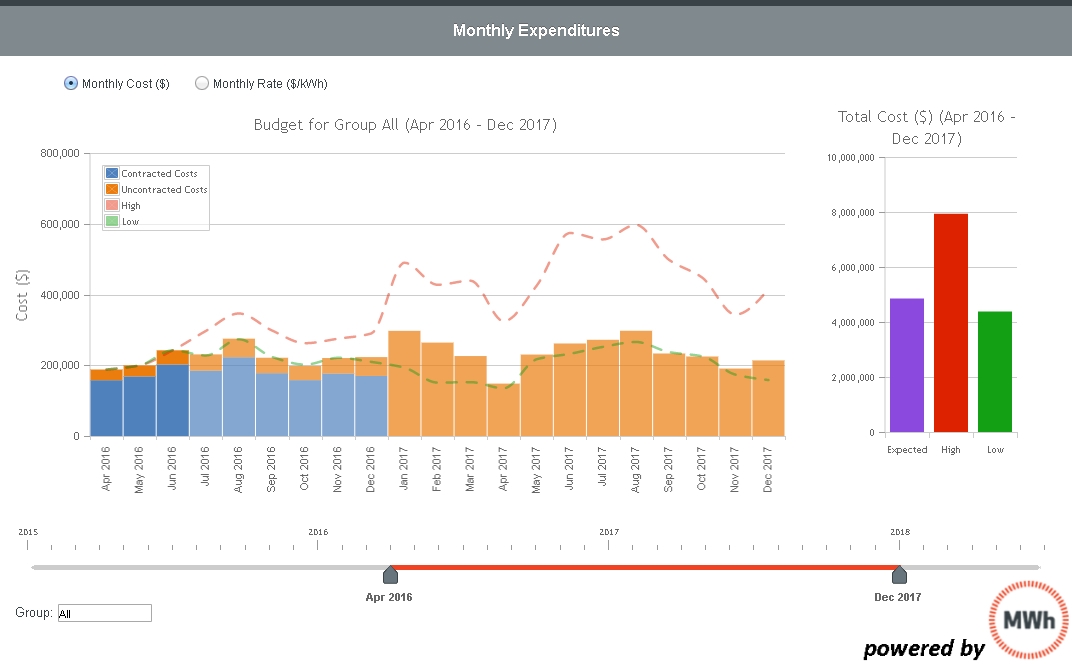Click the Monthly Expenditures title bar
This screenshot has height=664, width=1072.
(x=536, y=30)
